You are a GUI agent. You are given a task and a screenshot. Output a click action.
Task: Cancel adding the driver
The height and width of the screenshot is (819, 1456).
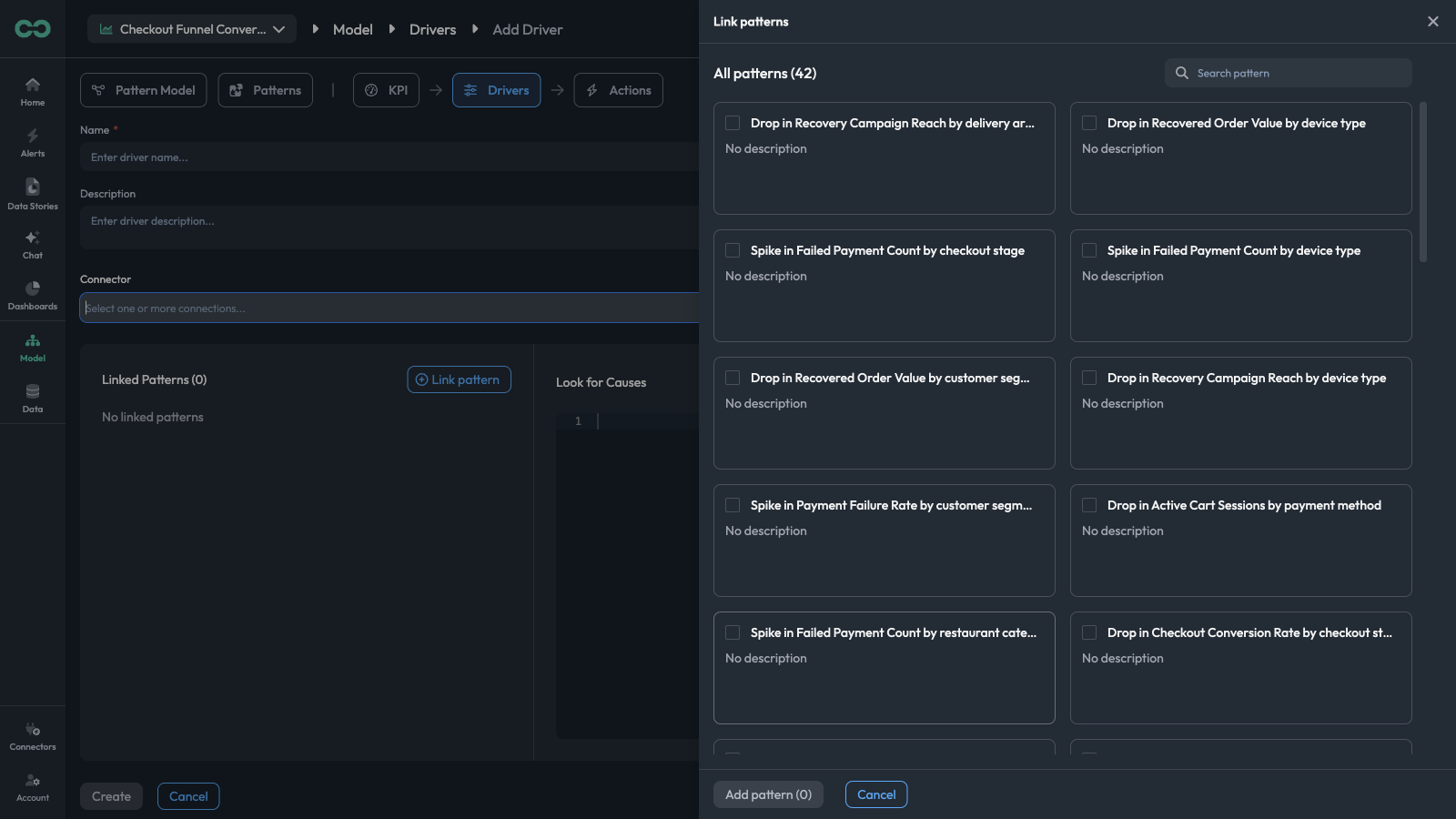(188, 796)
